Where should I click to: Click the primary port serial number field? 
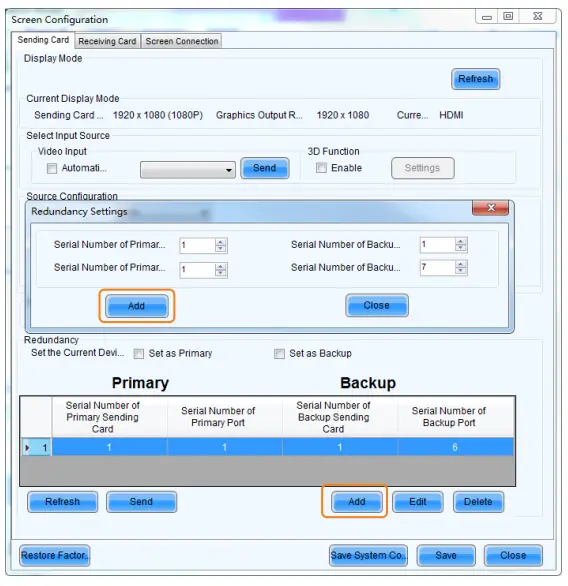click(197, 269)
